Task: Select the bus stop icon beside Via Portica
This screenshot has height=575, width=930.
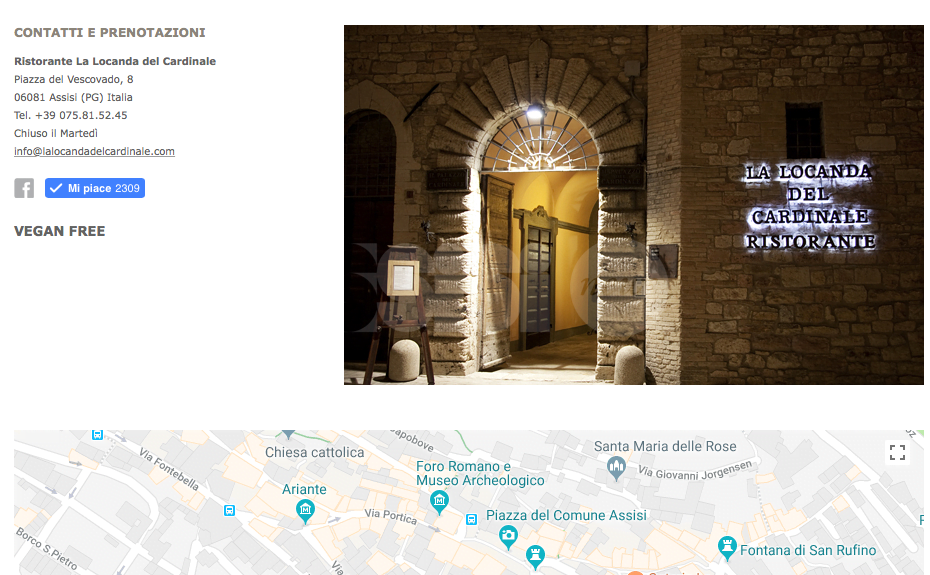Action: 471,519
